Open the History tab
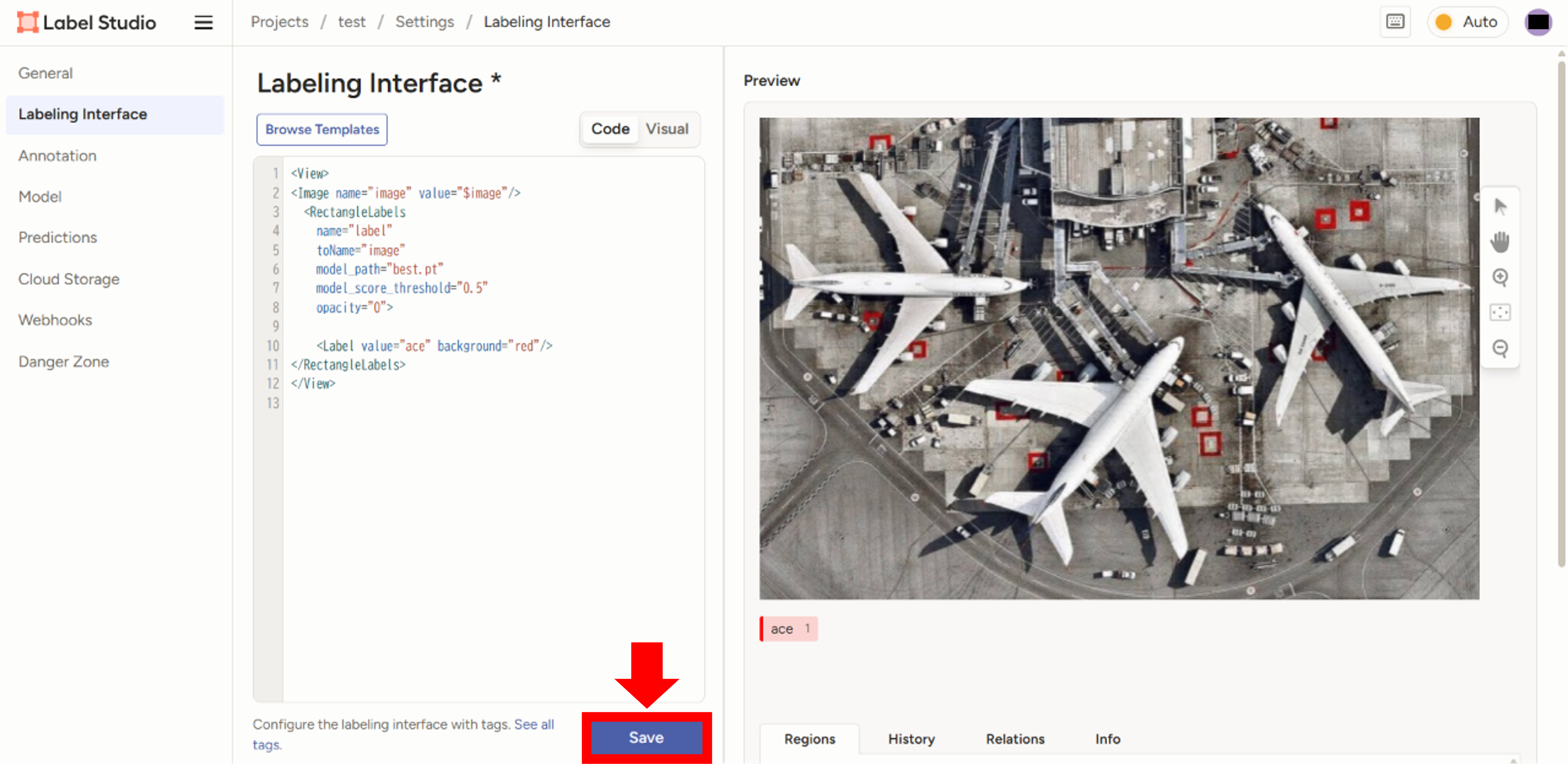Image resolution: width=1568 pixels, height=764 pixels. [x=911, y=739]
